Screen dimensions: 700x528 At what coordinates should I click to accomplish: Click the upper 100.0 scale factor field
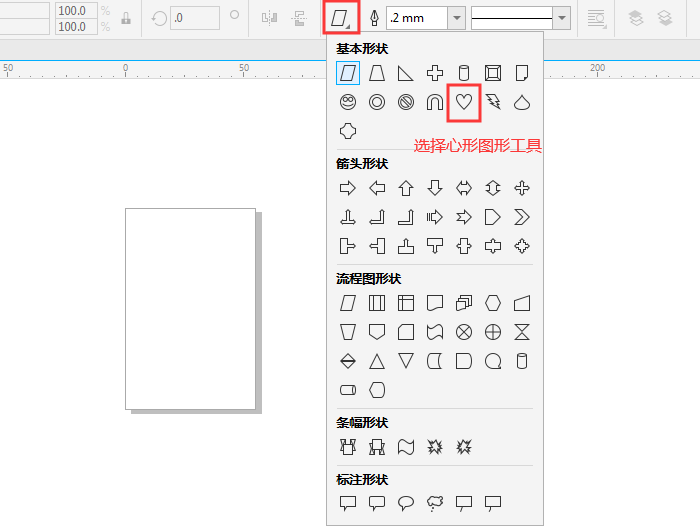pyautogui.click(x=76, y=11)
